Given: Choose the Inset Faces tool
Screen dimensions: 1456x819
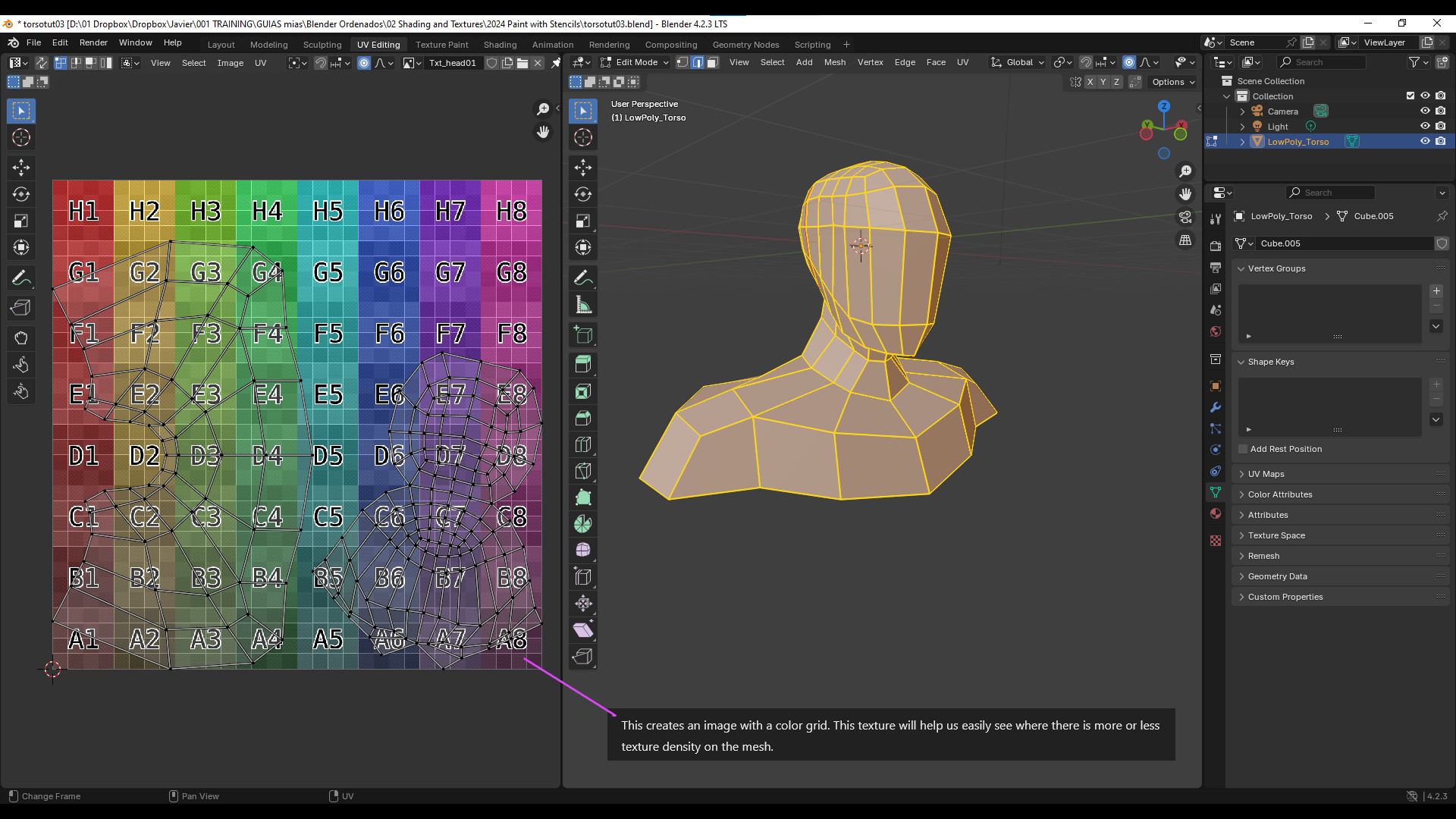Looking at the screenshot, I should click(x=583, y=391).
